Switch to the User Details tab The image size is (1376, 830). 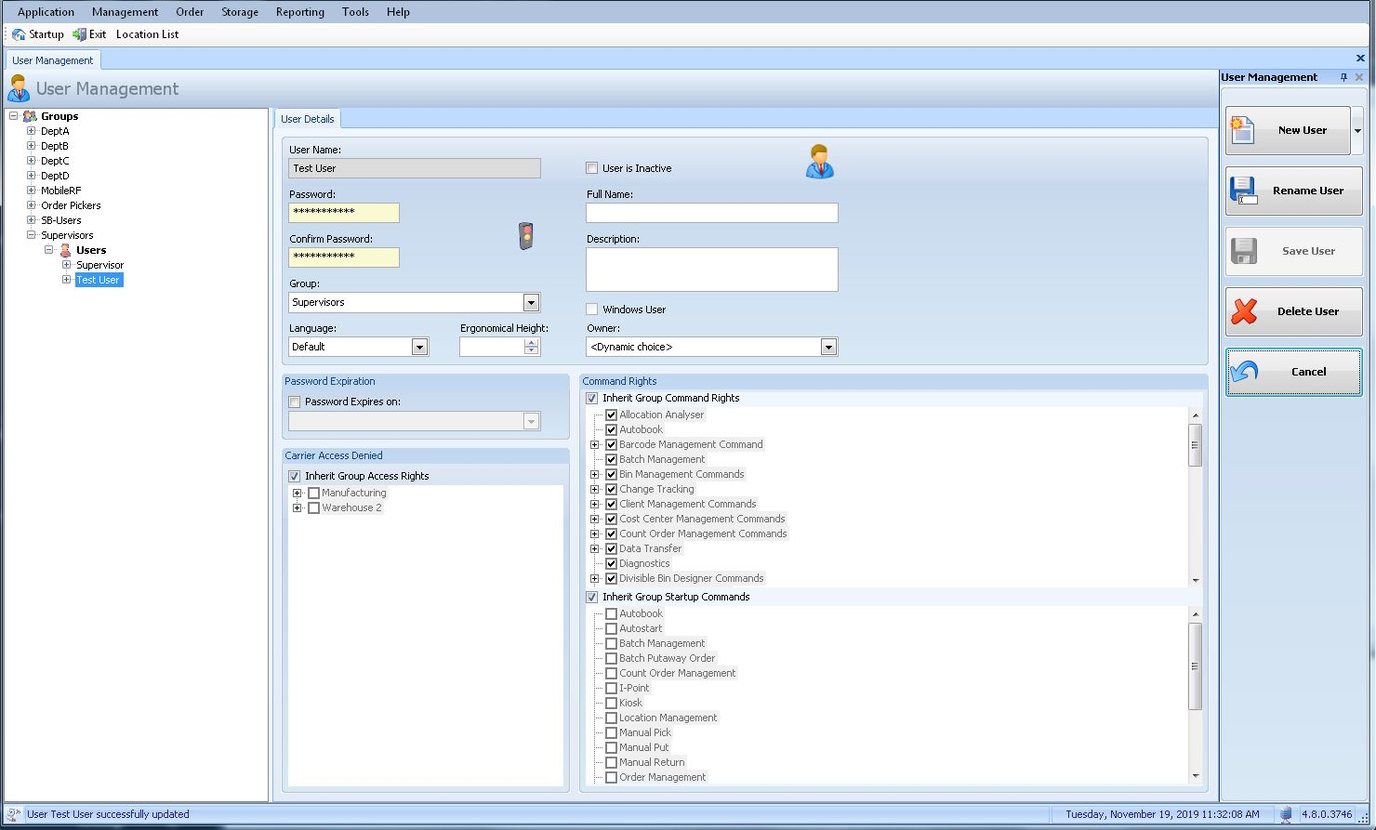click(x=307, y=118)
